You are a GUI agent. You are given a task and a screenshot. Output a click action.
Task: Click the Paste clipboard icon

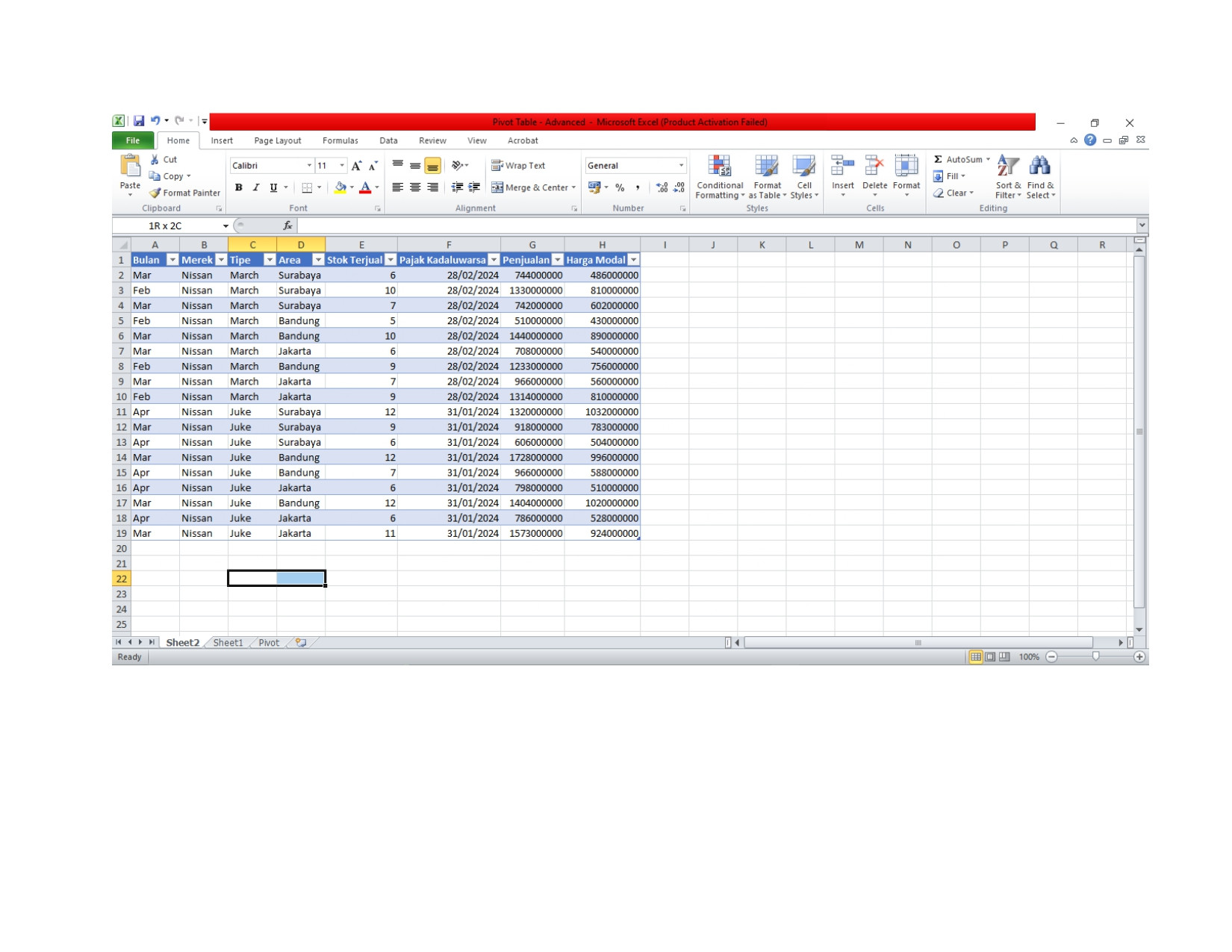(130, 165)
